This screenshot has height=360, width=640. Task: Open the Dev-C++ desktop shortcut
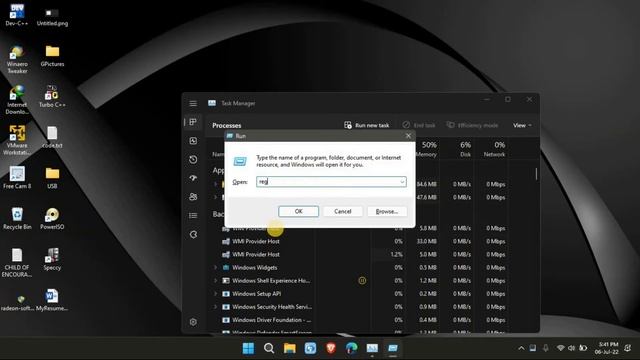tap(17, 15)
